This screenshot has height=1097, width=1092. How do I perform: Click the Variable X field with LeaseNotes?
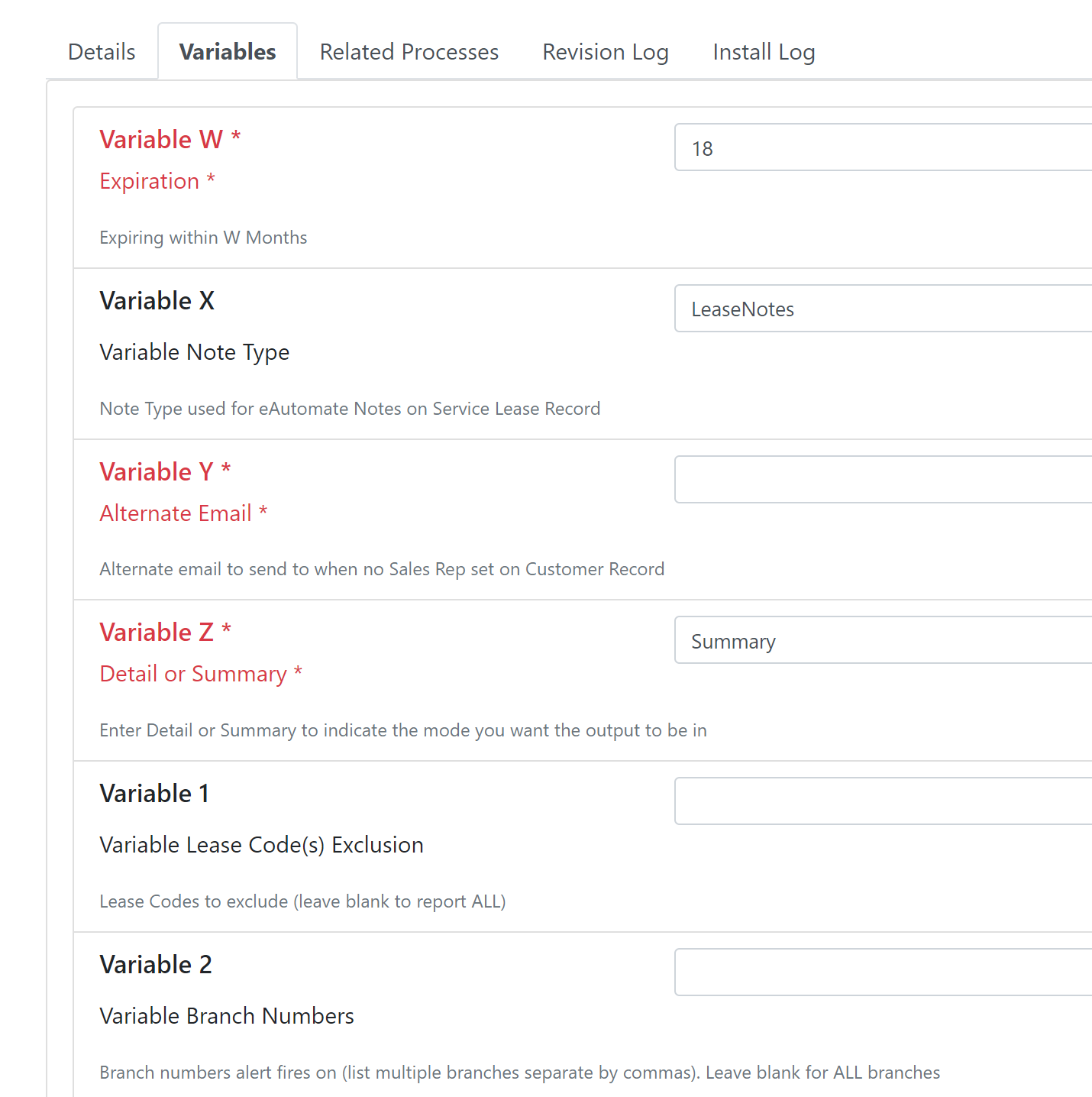[x=884, y=309]
